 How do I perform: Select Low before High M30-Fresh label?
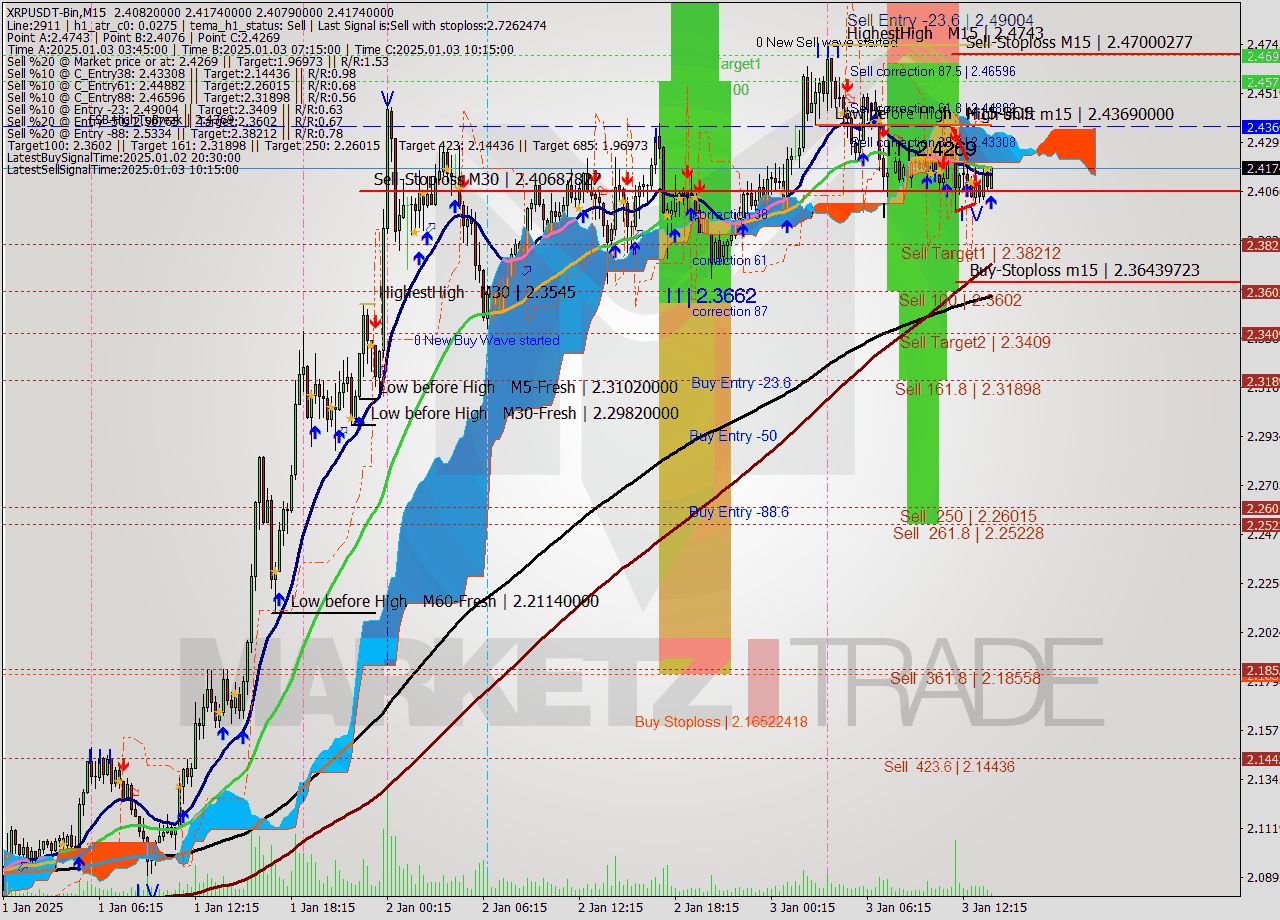click(525, 413)
